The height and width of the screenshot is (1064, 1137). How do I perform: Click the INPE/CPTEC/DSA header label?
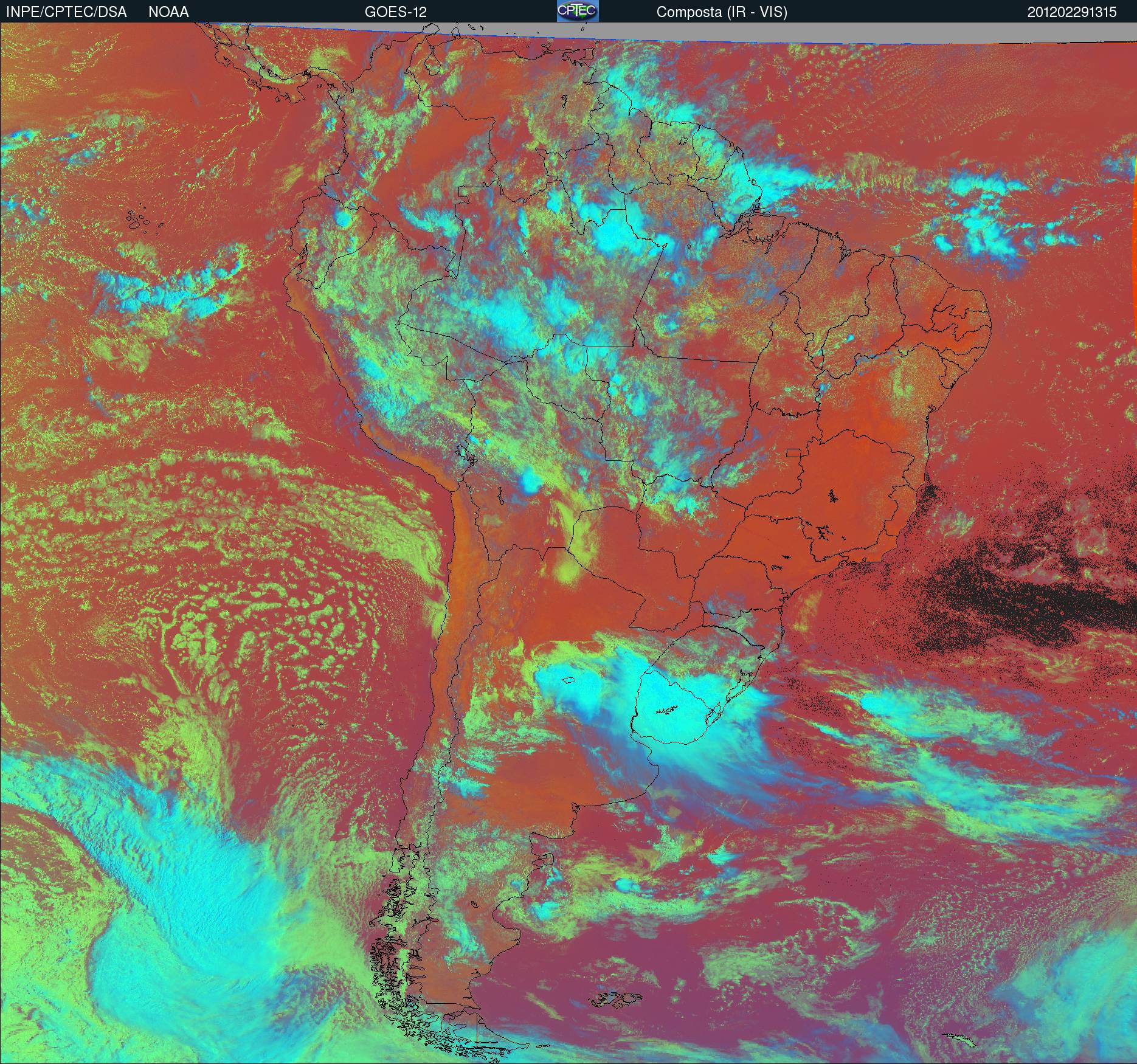[x=66, y=12]
